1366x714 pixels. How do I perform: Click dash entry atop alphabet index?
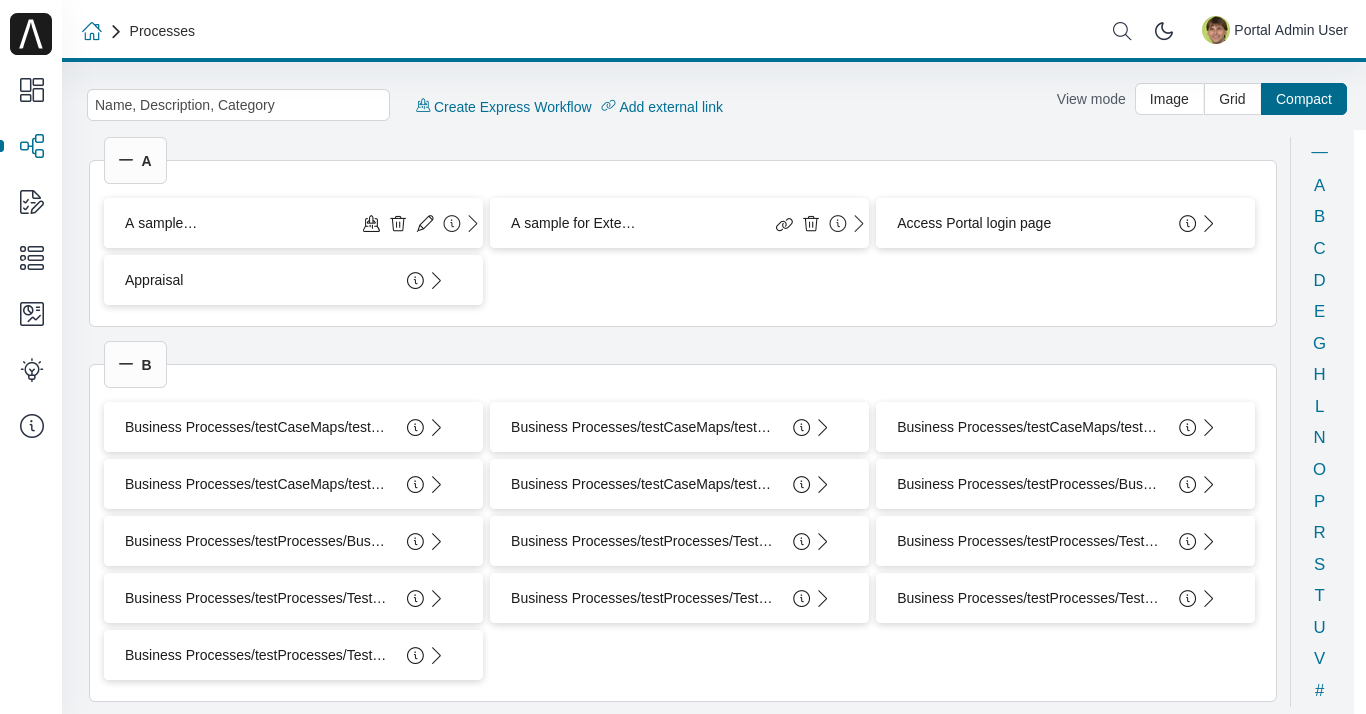(x=1319, y=153)
